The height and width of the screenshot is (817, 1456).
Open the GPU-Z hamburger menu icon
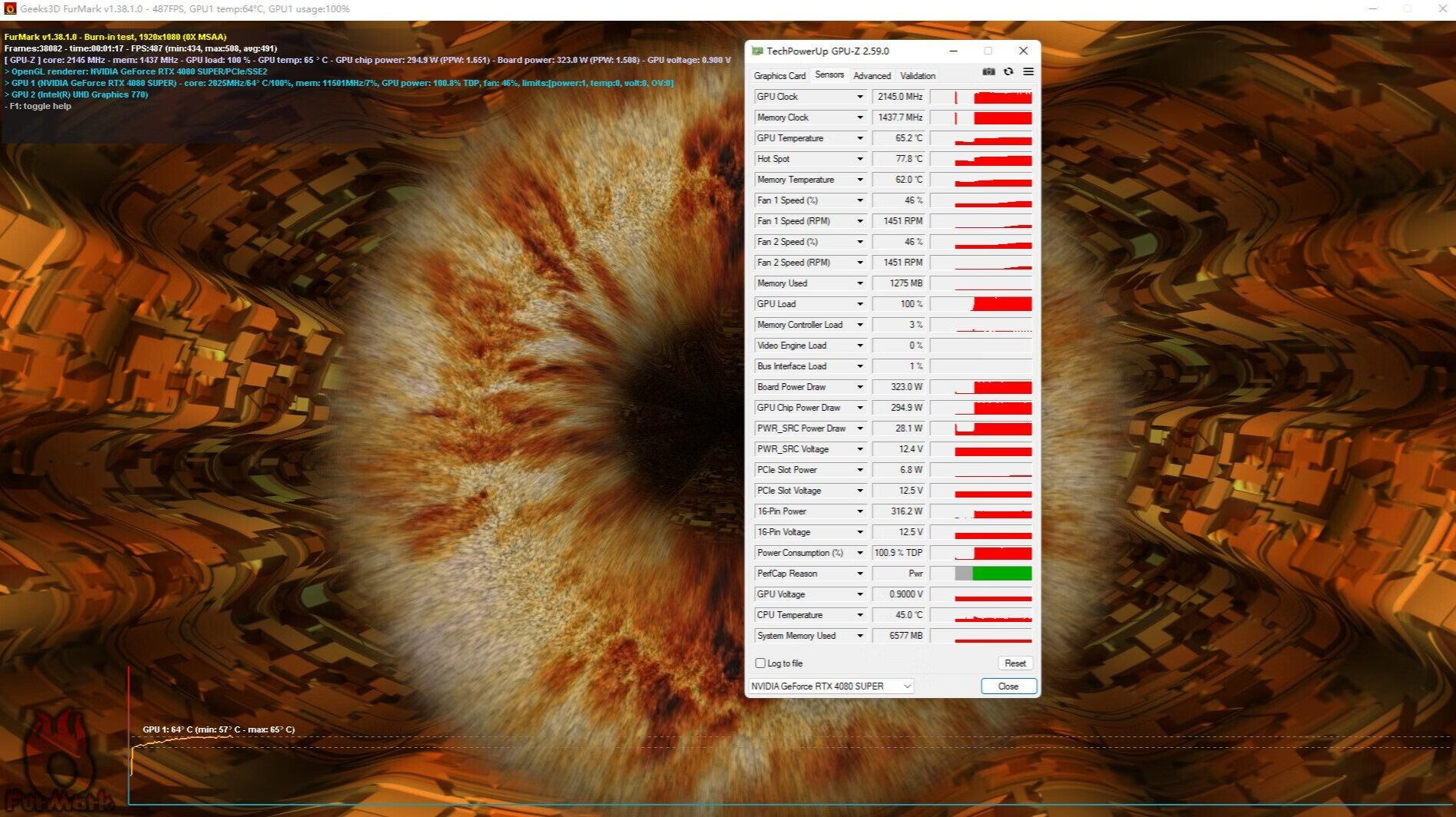(x=1028, y=71)
